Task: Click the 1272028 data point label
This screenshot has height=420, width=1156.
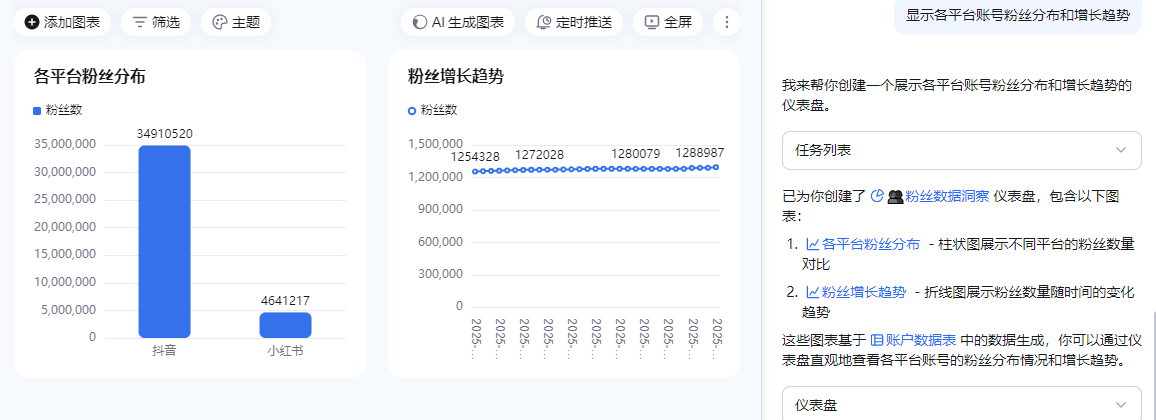Action: coord(539,155)
